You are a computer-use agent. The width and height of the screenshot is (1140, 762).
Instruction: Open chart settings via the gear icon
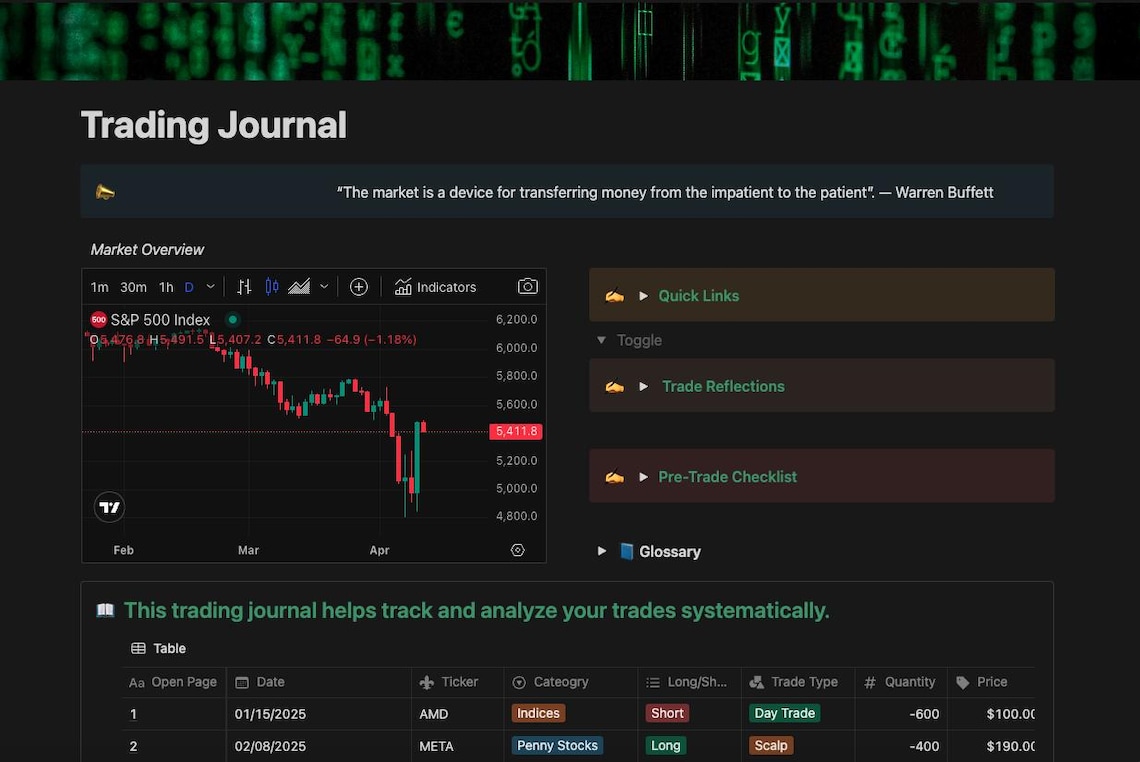click(x=517, y=549)
